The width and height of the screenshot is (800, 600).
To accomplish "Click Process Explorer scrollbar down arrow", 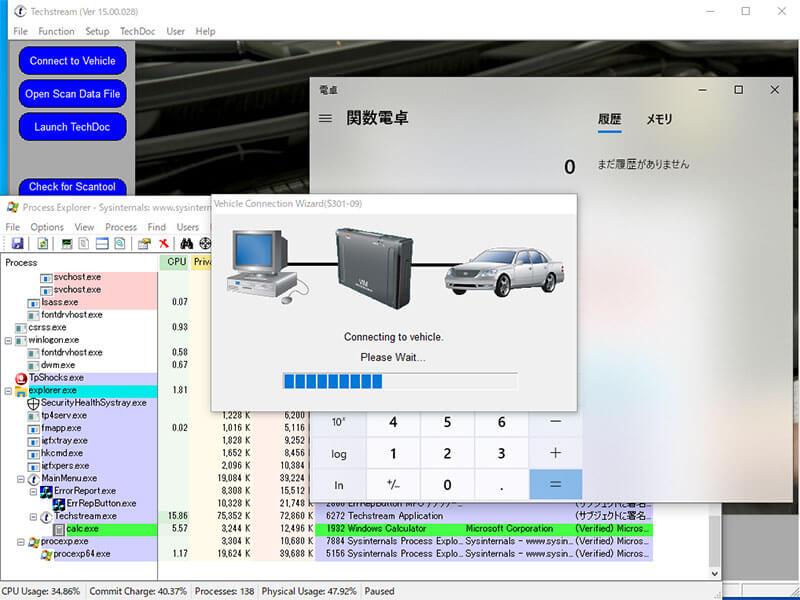I will (715, 573).
